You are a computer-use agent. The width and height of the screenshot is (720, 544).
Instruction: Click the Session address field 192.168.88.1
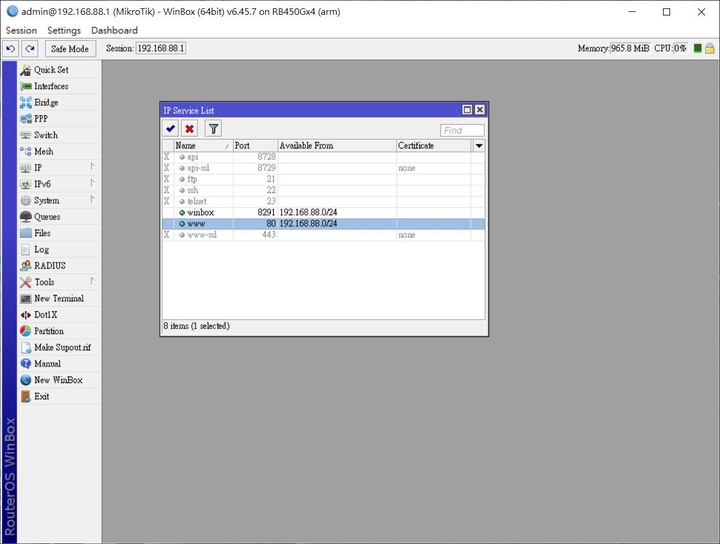161,49
